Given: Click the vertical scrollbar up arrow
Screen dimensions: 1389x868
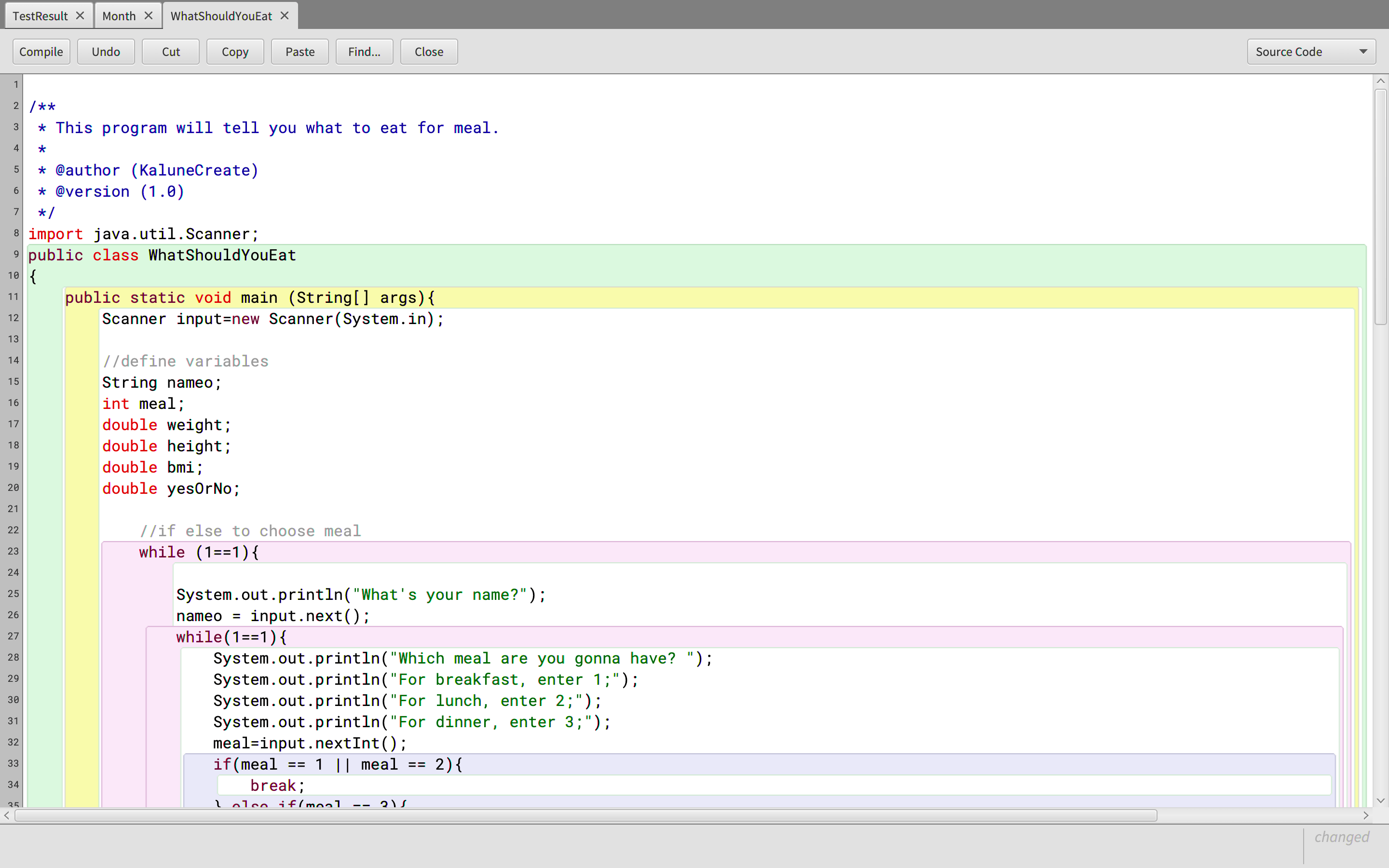Looking at the screenshot, I should tap(1380, 81).
